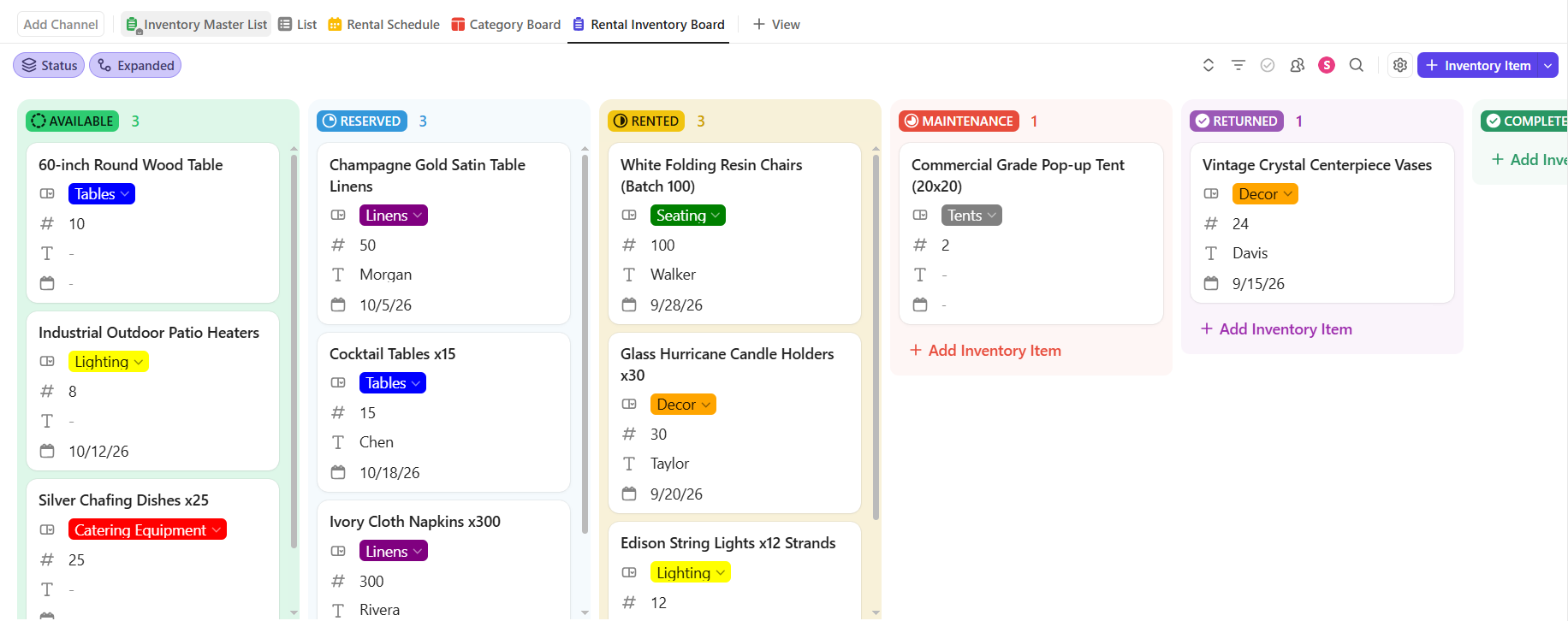Open Linens dropdown on Champagne Gold Satin Linens

click(x=394, y=216)
